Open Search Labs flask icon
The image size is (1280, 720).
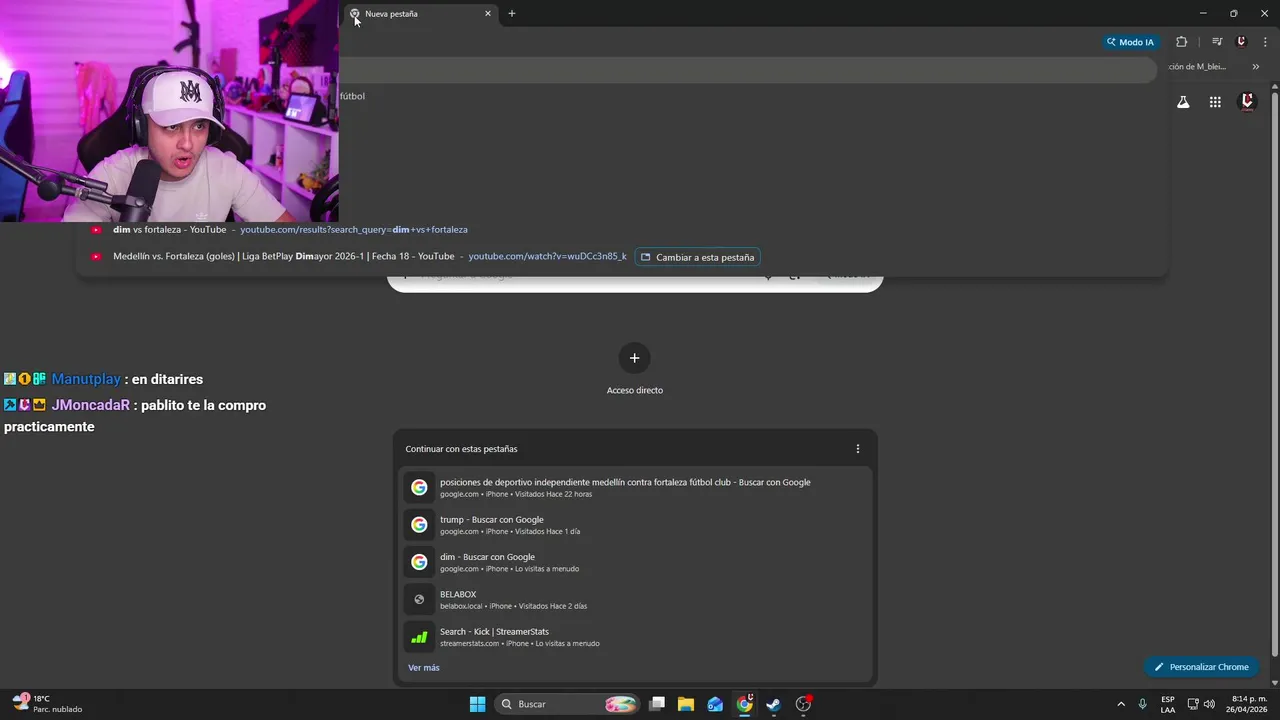pyautogui.click(x=1183, y=102)
